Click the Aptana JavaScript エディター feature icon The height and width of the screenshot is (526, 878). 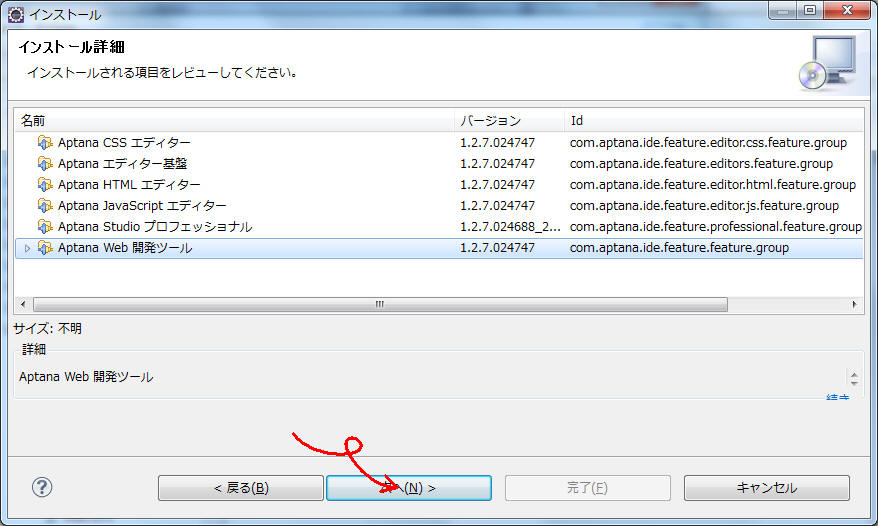pos(44,206)
